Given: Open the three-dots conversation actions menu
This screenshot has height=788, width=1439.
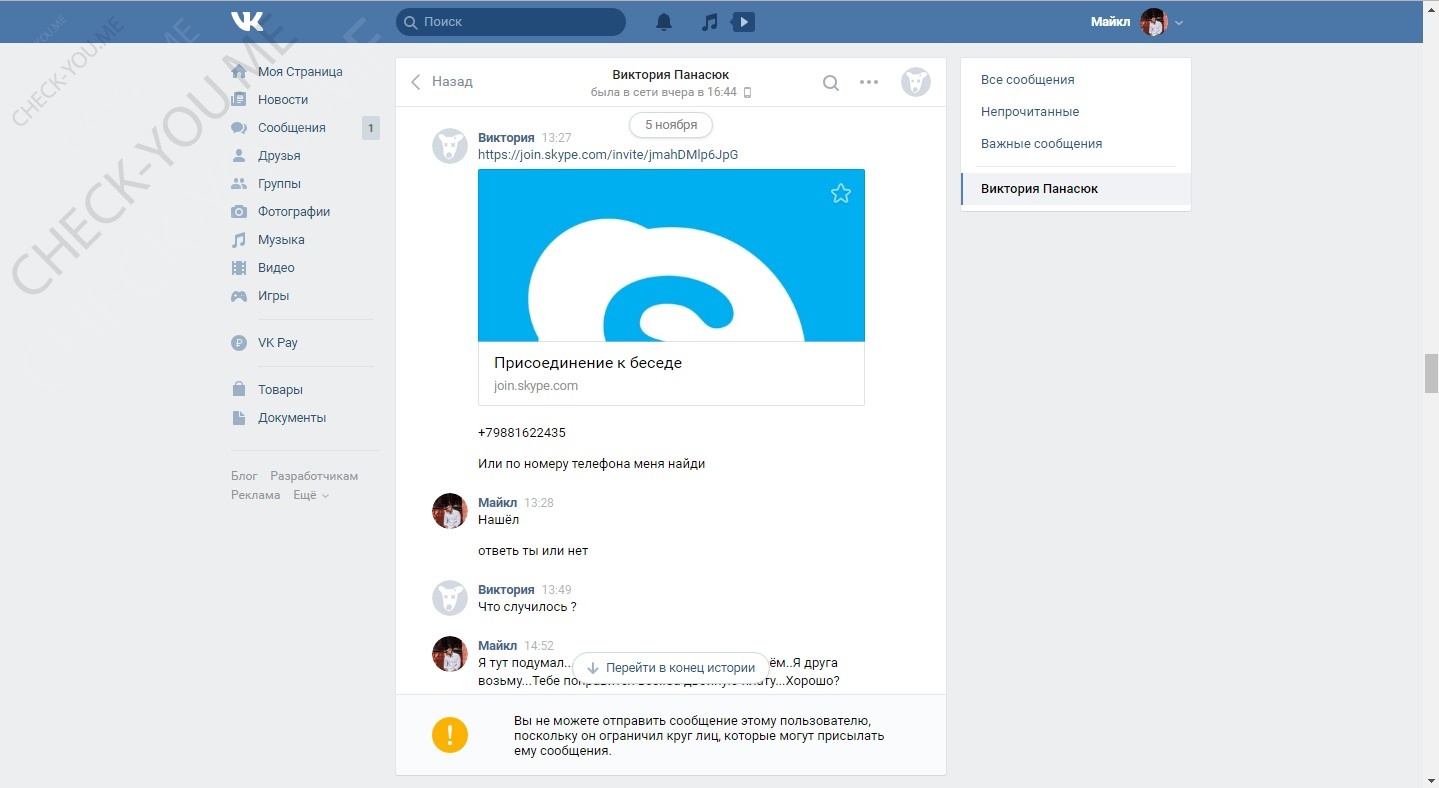Looking at the screenshot, I should pos(869,82).
